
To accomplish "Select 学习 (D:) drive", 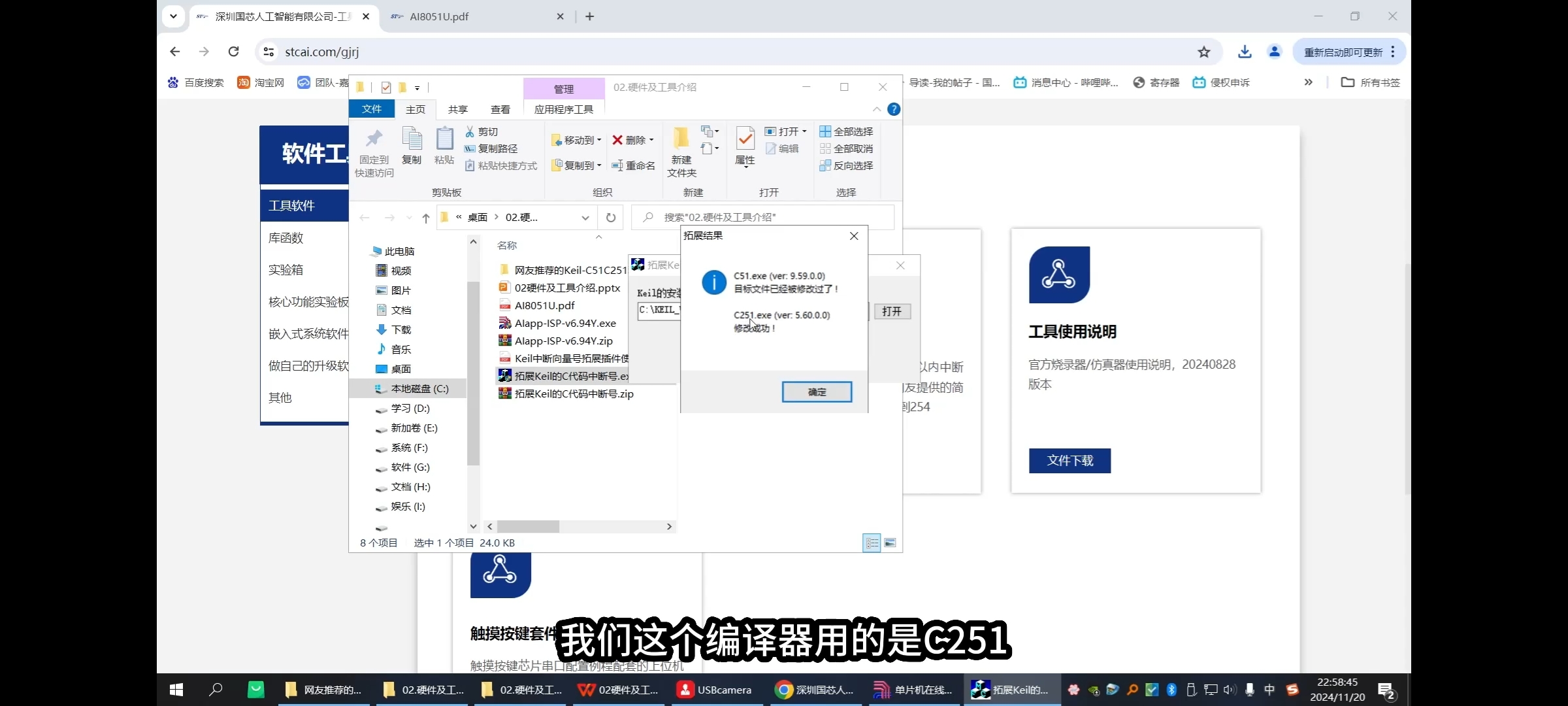I will click(402, 408).
